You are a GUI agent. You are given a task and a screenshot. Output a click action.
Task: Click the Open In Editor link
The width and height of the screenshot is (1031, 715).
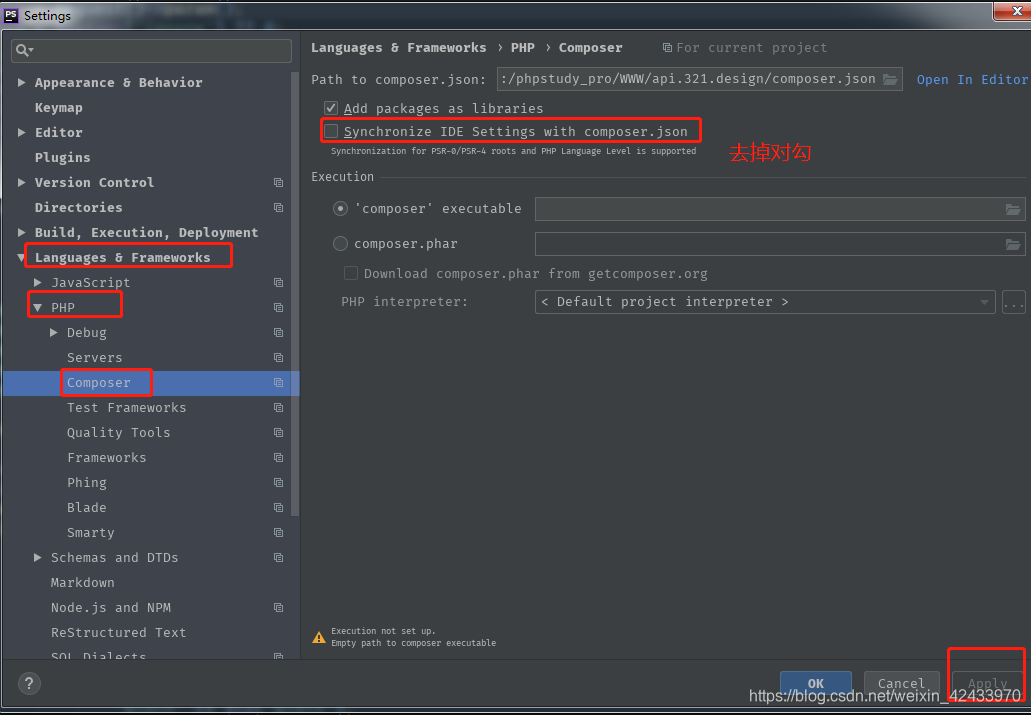tap(972, 79)
